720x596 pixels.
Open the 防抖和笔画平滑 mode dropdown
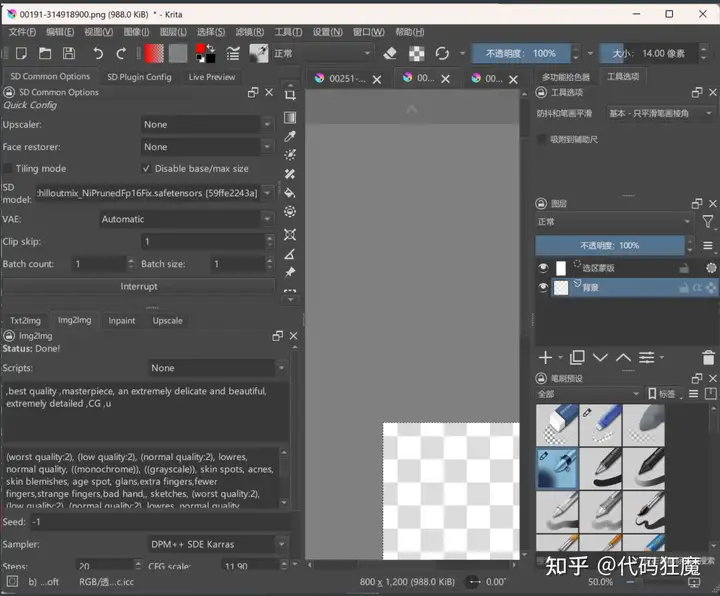661,113
